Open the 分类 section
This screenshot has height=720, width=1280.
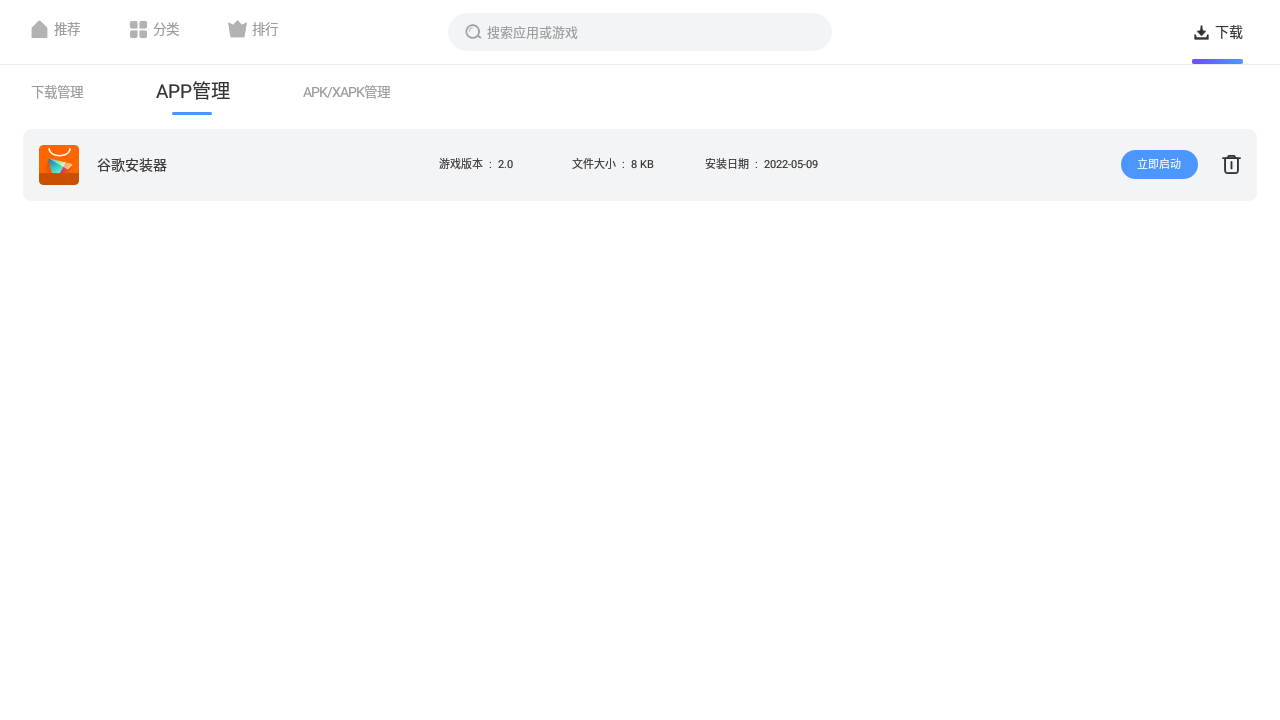[x=165, y=29]
